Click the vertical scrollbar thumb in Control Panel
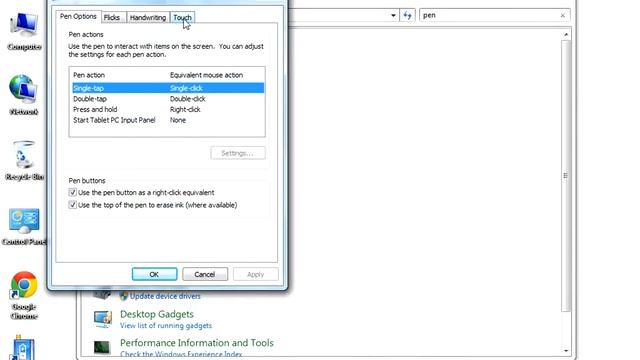Viewport: 640px width, 360px height. pos(566,176)
